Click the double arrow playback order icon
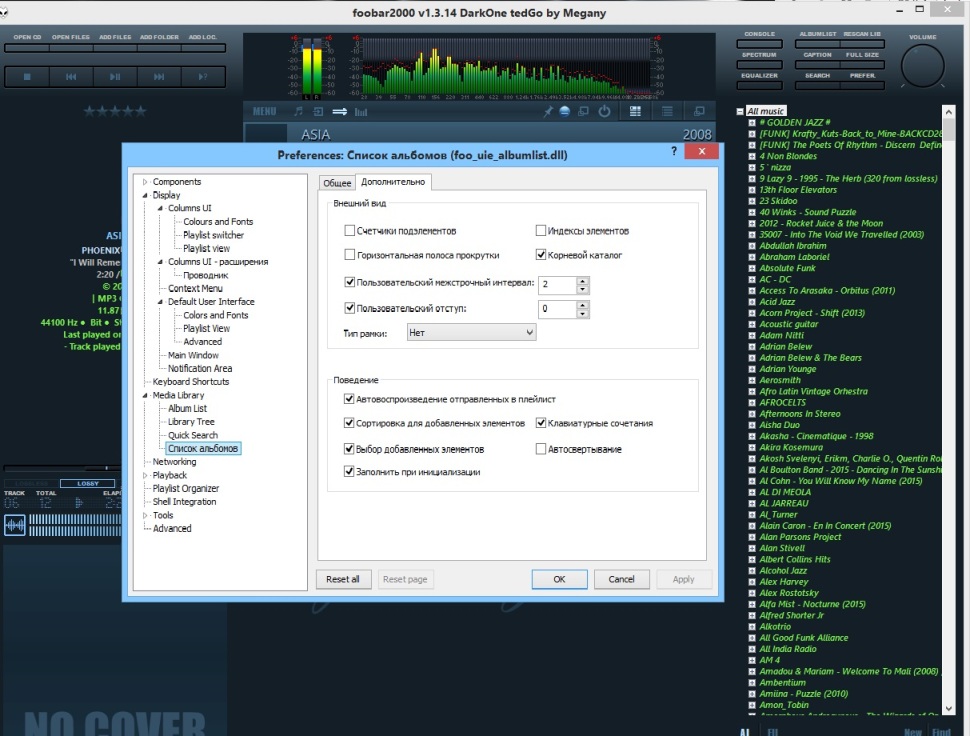 click(x=339, y=111)
